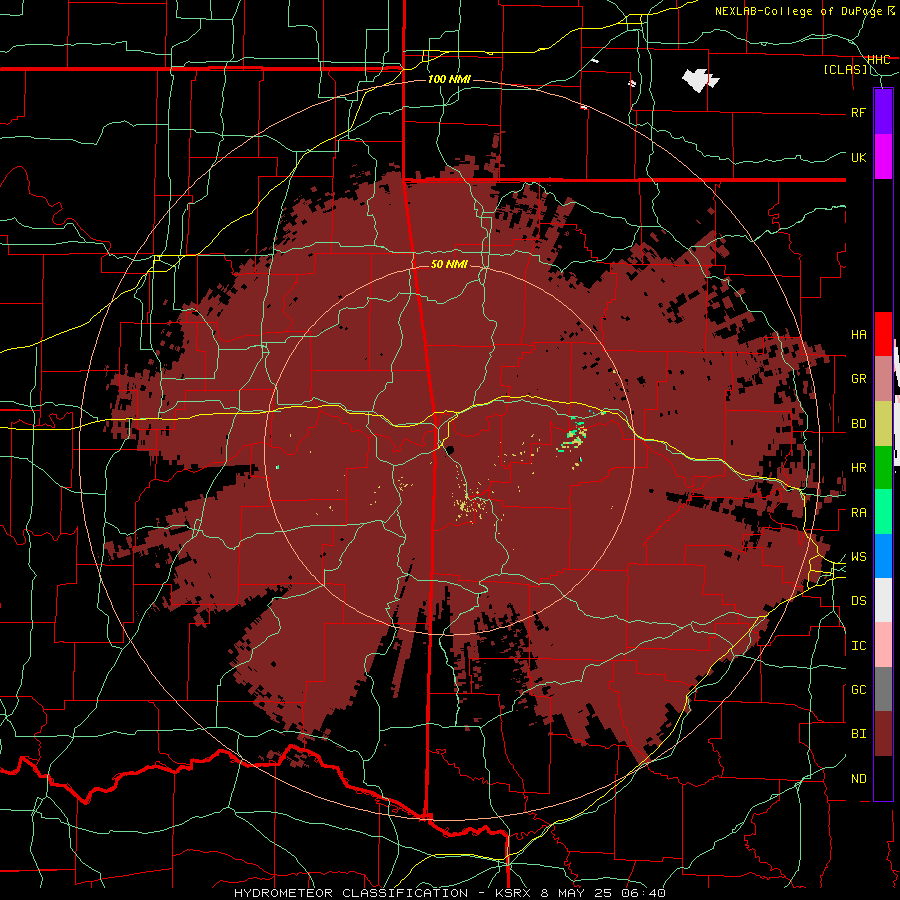The height and width of the screenshot is (900, 900).
Task: Select the DS legend label
Action: point(858,600)
